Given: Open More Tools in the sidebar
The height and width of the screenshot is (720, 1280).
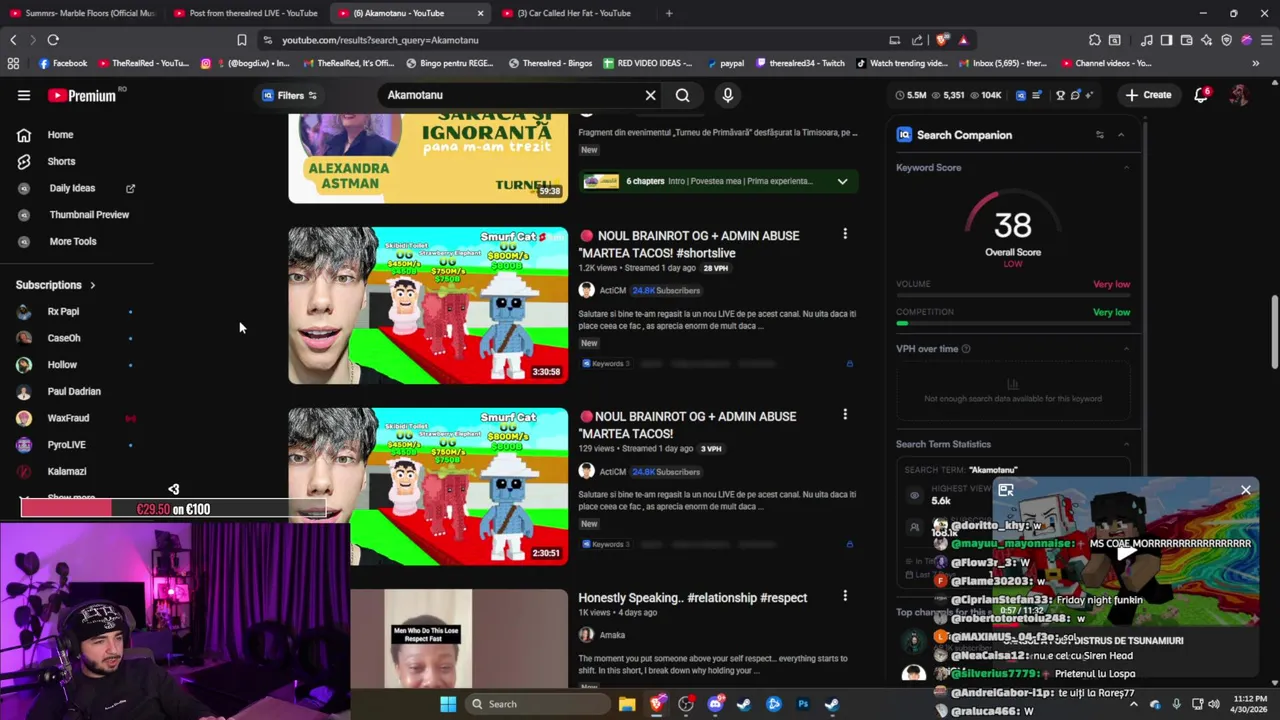Looking at the screenshot, I should (x=73, y=241).
